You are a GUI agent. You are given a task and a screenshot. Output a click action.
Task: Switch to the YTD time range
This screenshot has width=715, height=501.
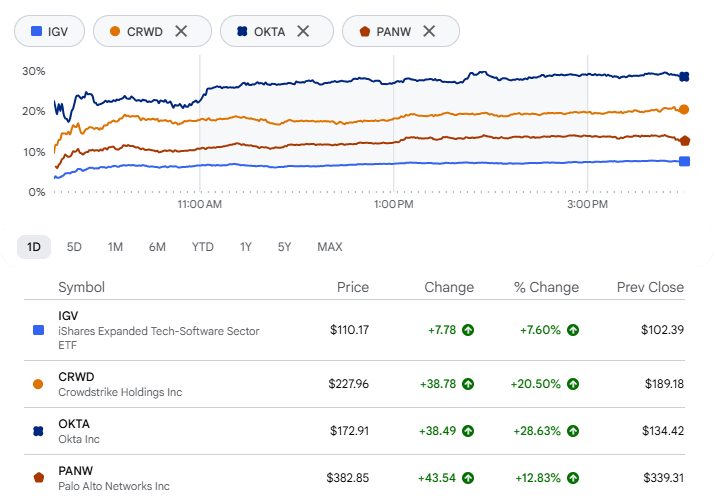coord(202,247)
